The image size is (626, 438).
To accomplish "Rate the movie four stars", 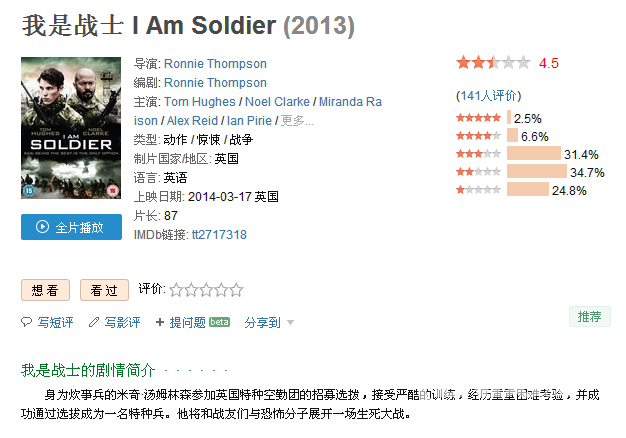I will click(x=222, y=290).
